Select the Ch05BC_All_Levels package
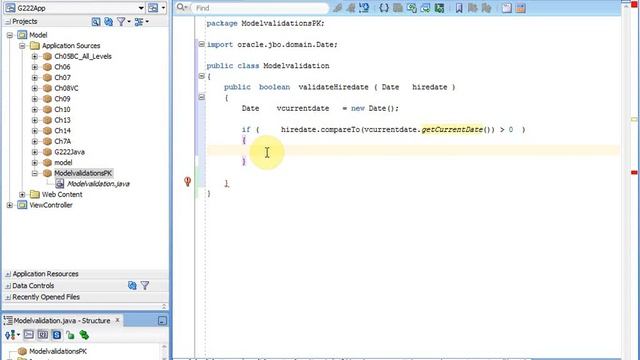Viewport: 640px width, 360px height. [x=83, y=56]
